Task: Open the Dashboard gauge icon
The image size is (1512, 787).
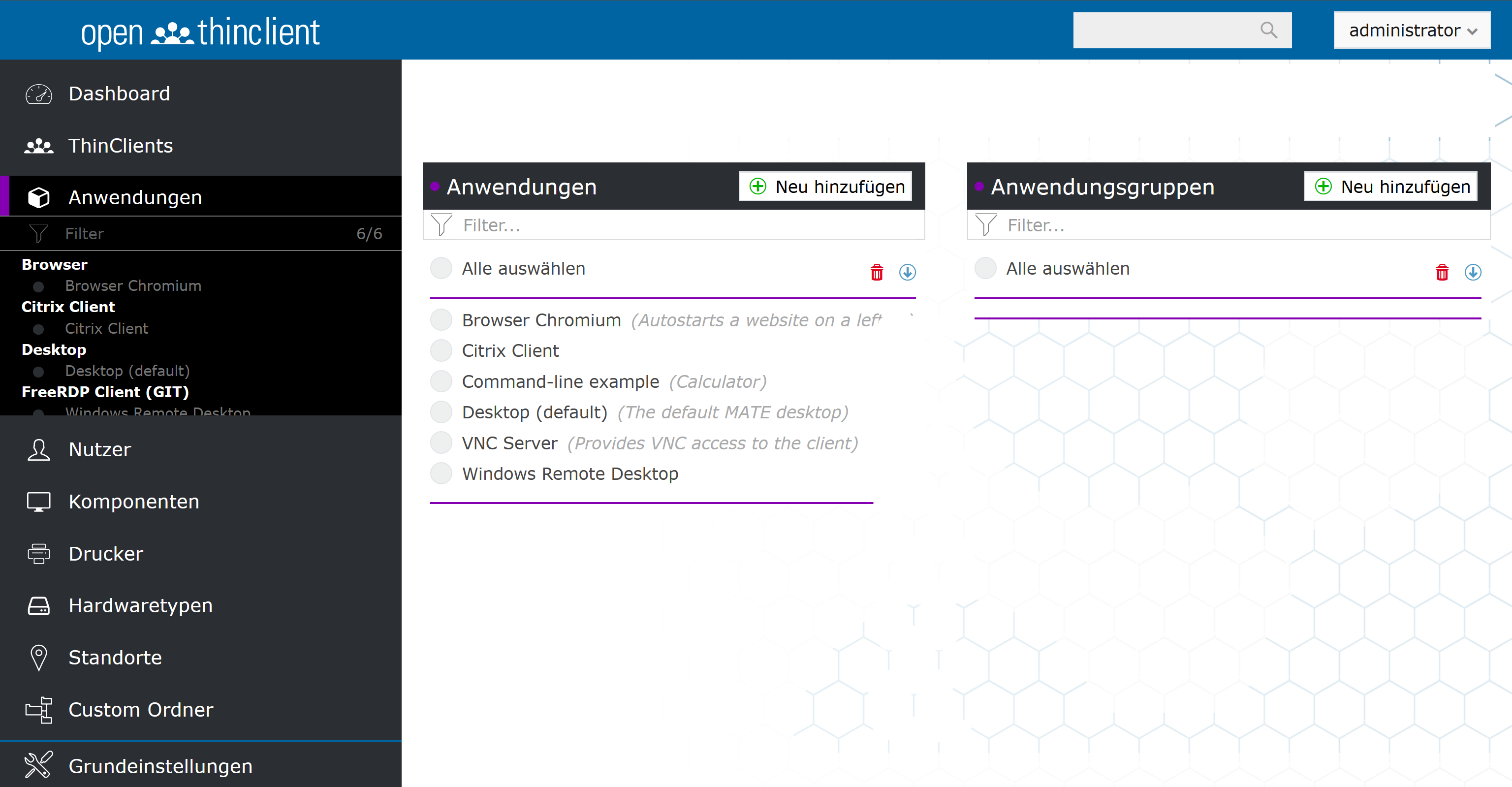Action: (39, 94)
